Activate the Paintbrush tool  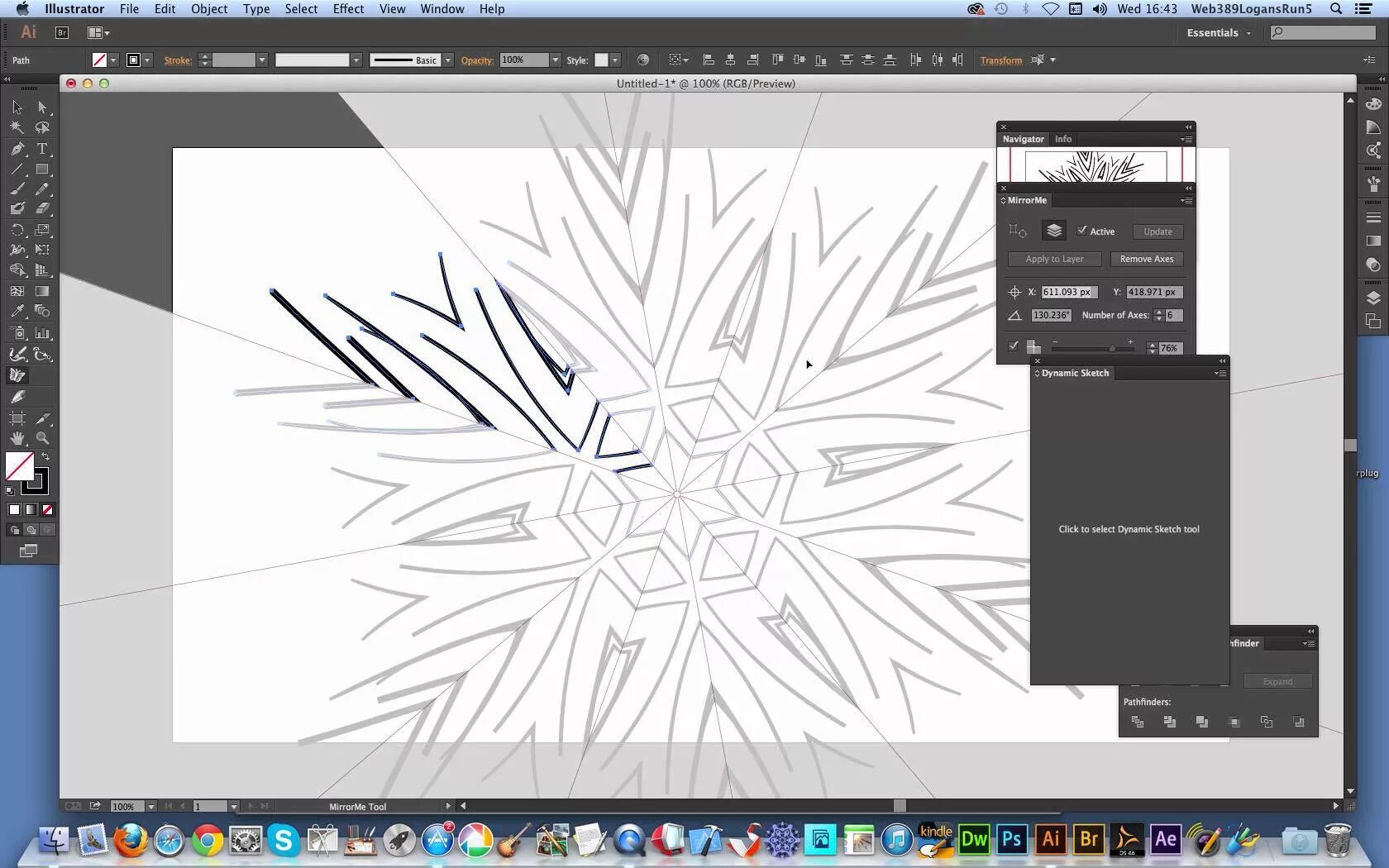click(x=17, y=187)
